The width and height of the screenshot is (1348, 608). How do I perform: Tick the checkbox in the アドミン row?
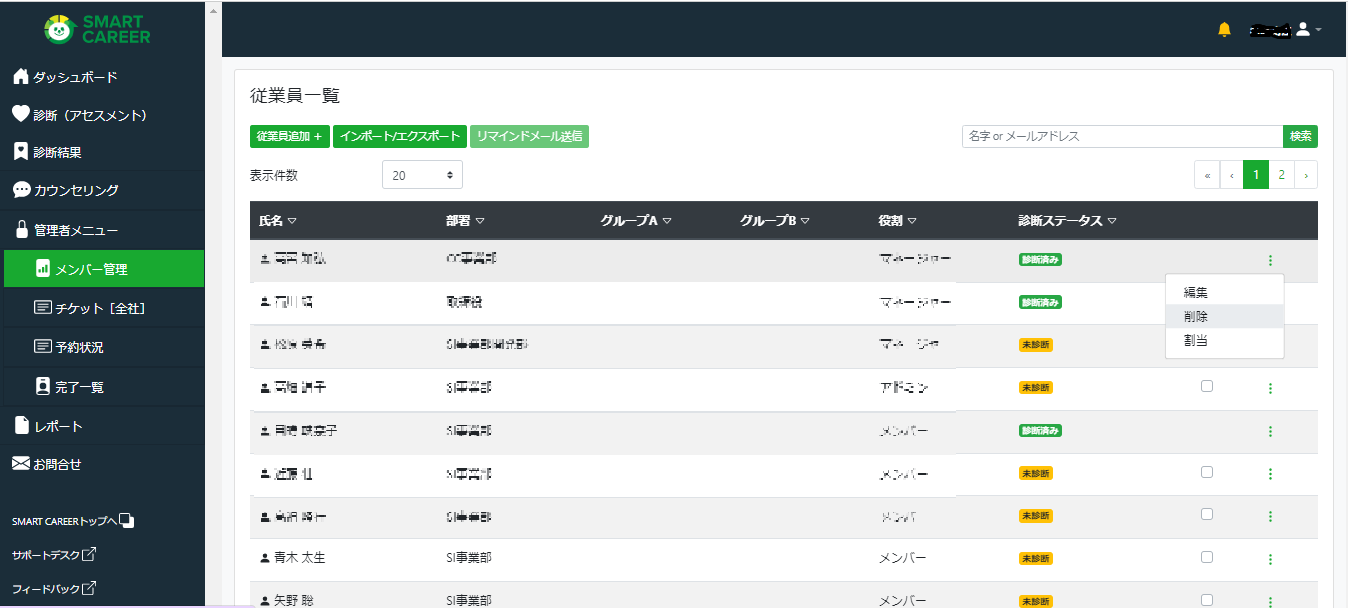click(1207, 386)
